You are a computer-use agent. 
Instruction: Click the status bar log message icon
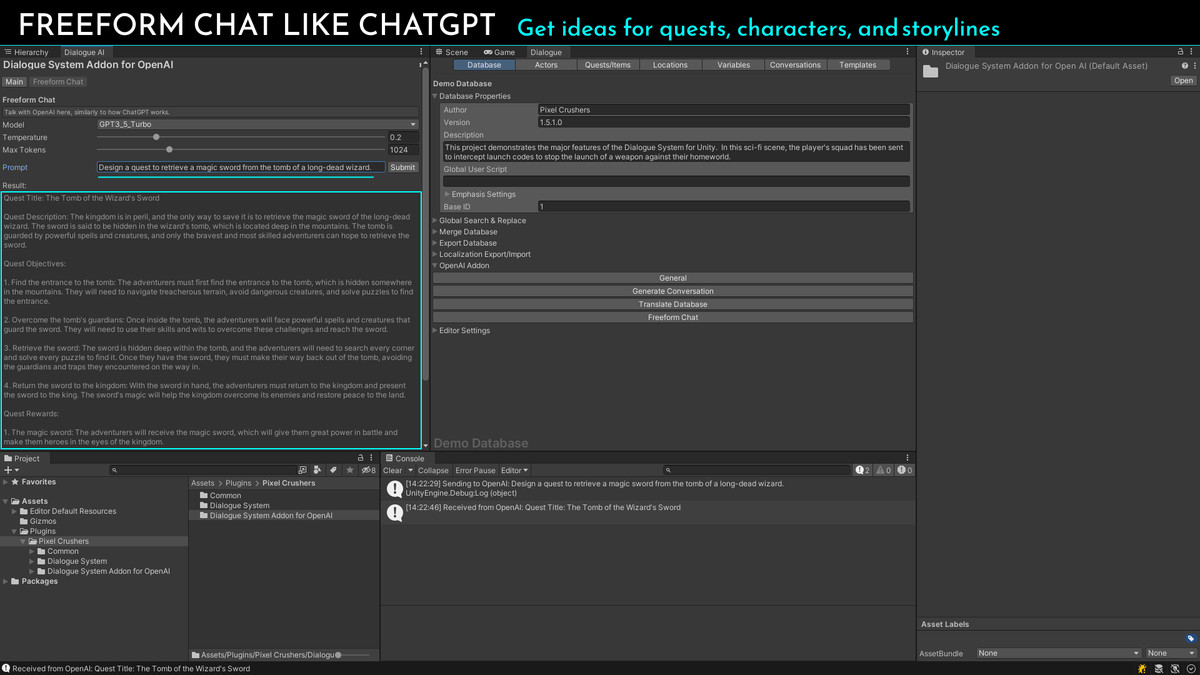click(6, 668)
